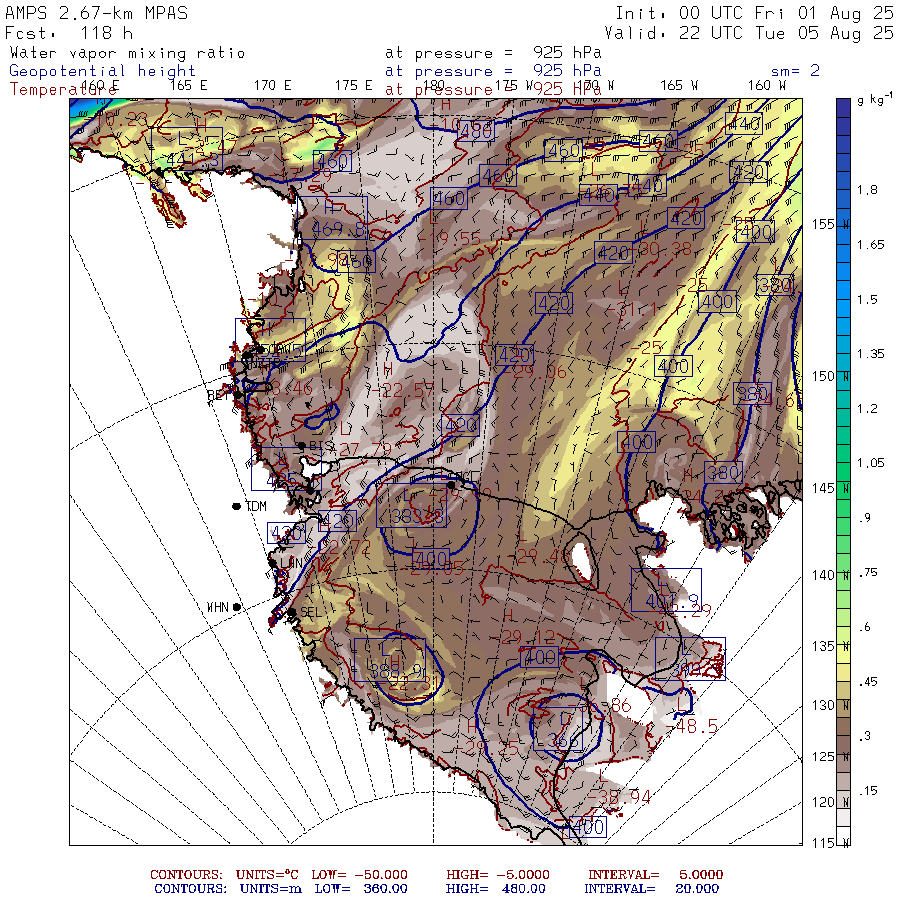Click the 'H 469.8' high pressure center label
The image size is (900, 900).
[333, 218]
